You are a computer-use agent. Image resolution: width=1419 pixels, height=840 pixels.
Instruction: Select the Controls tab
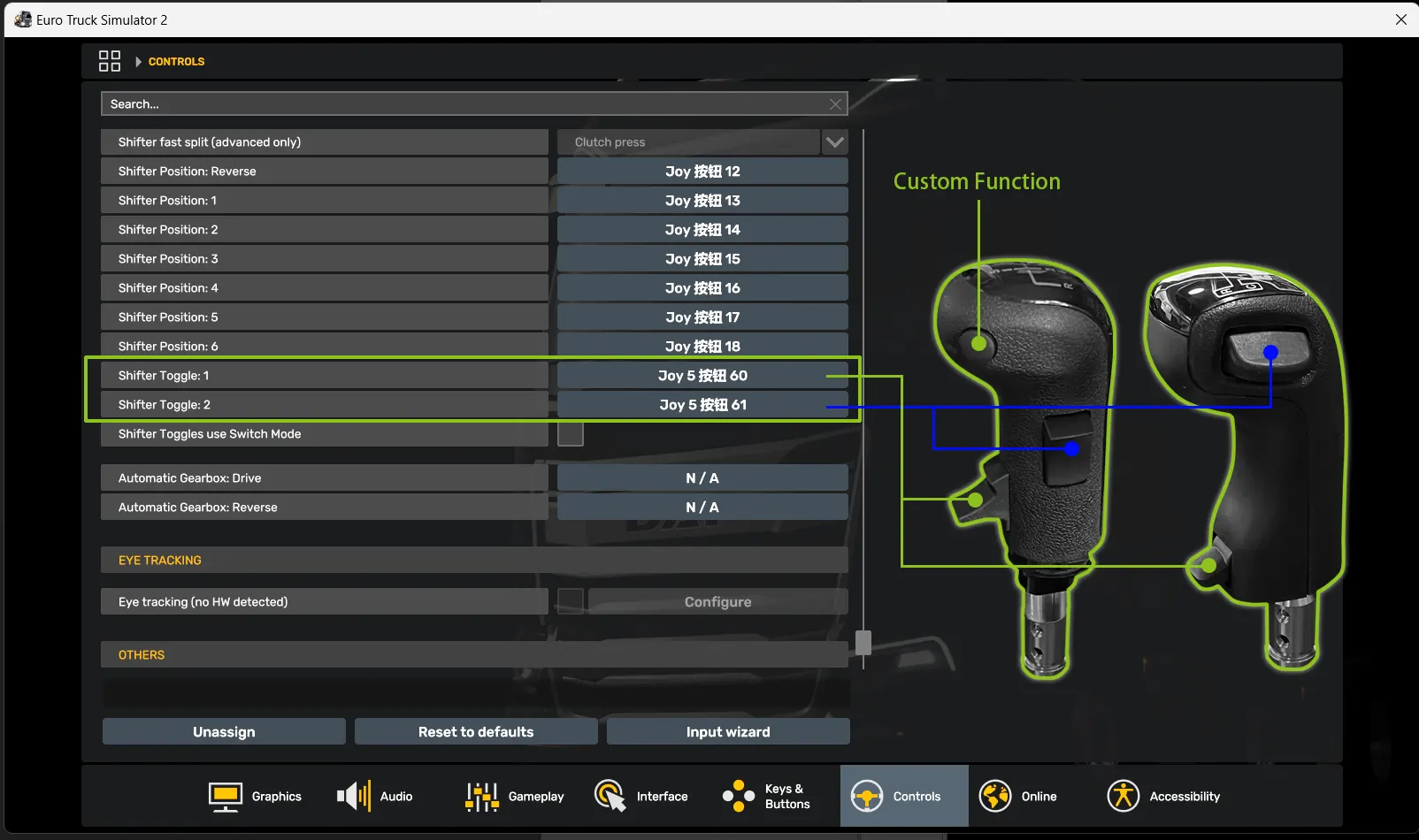(904, 797)
